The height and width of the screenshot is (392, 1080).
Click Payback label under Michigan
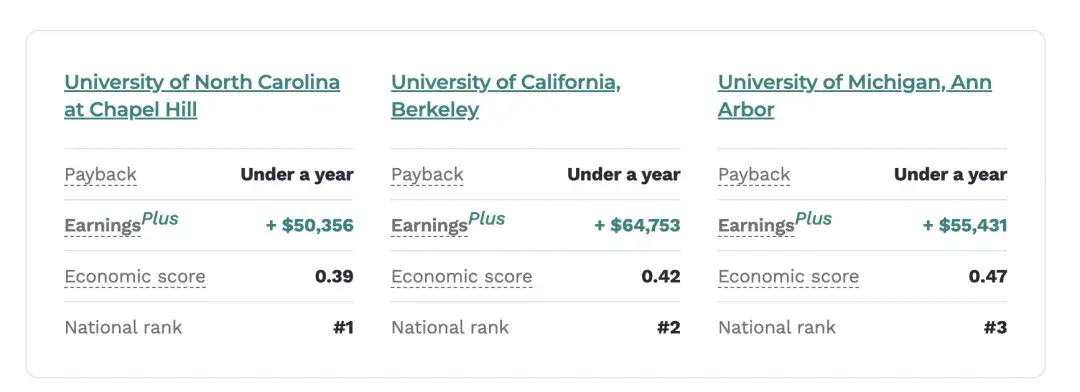click(754, 175)
